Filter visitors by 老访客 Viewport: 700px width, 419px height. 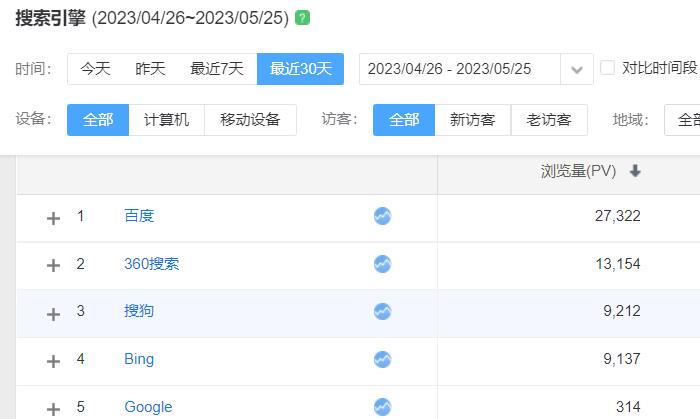click(x=549, y=120)
